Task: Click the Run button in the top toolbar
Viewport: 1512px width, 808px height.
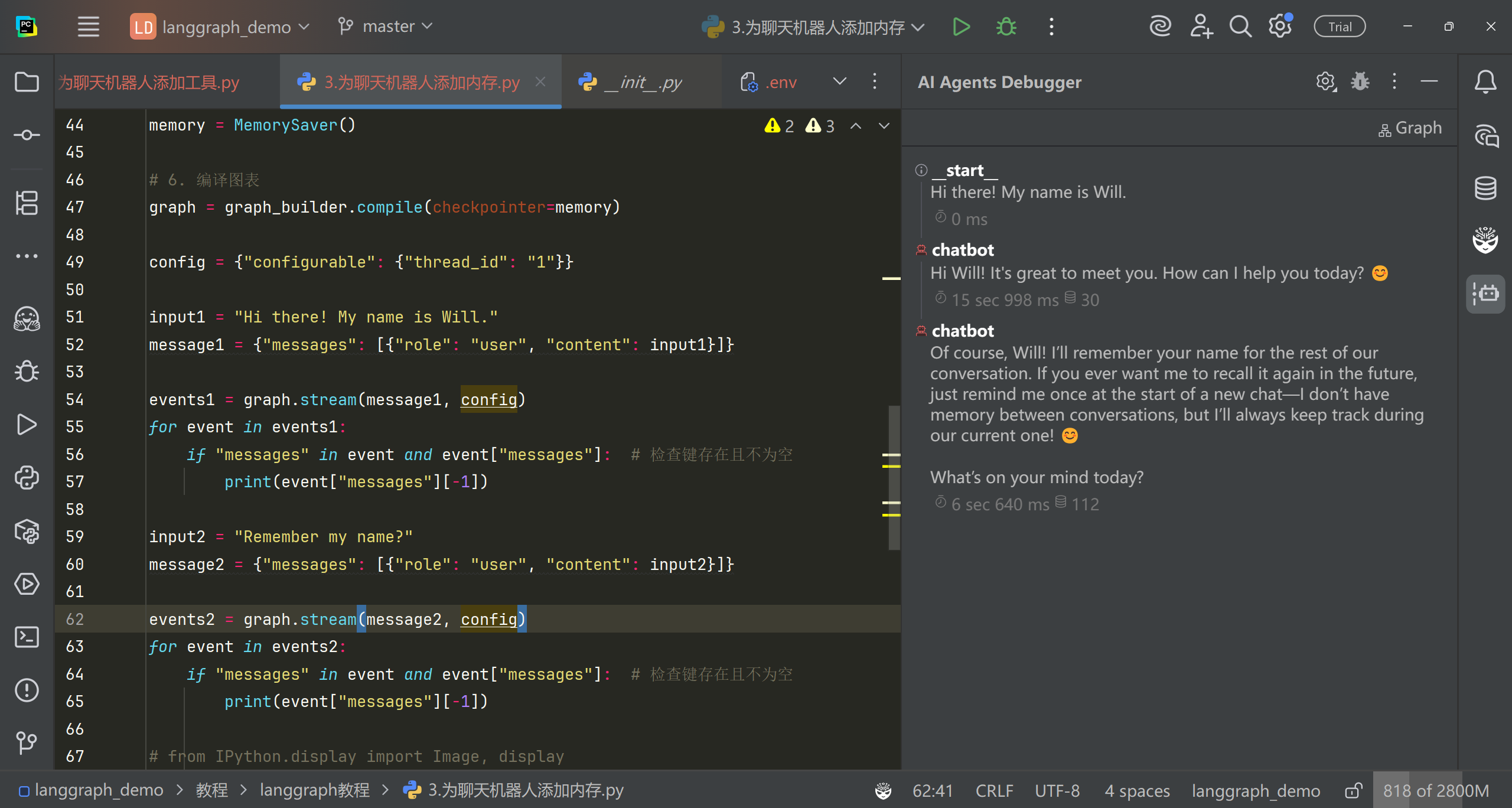Action: pyautogui.click(x=961, y=27)
